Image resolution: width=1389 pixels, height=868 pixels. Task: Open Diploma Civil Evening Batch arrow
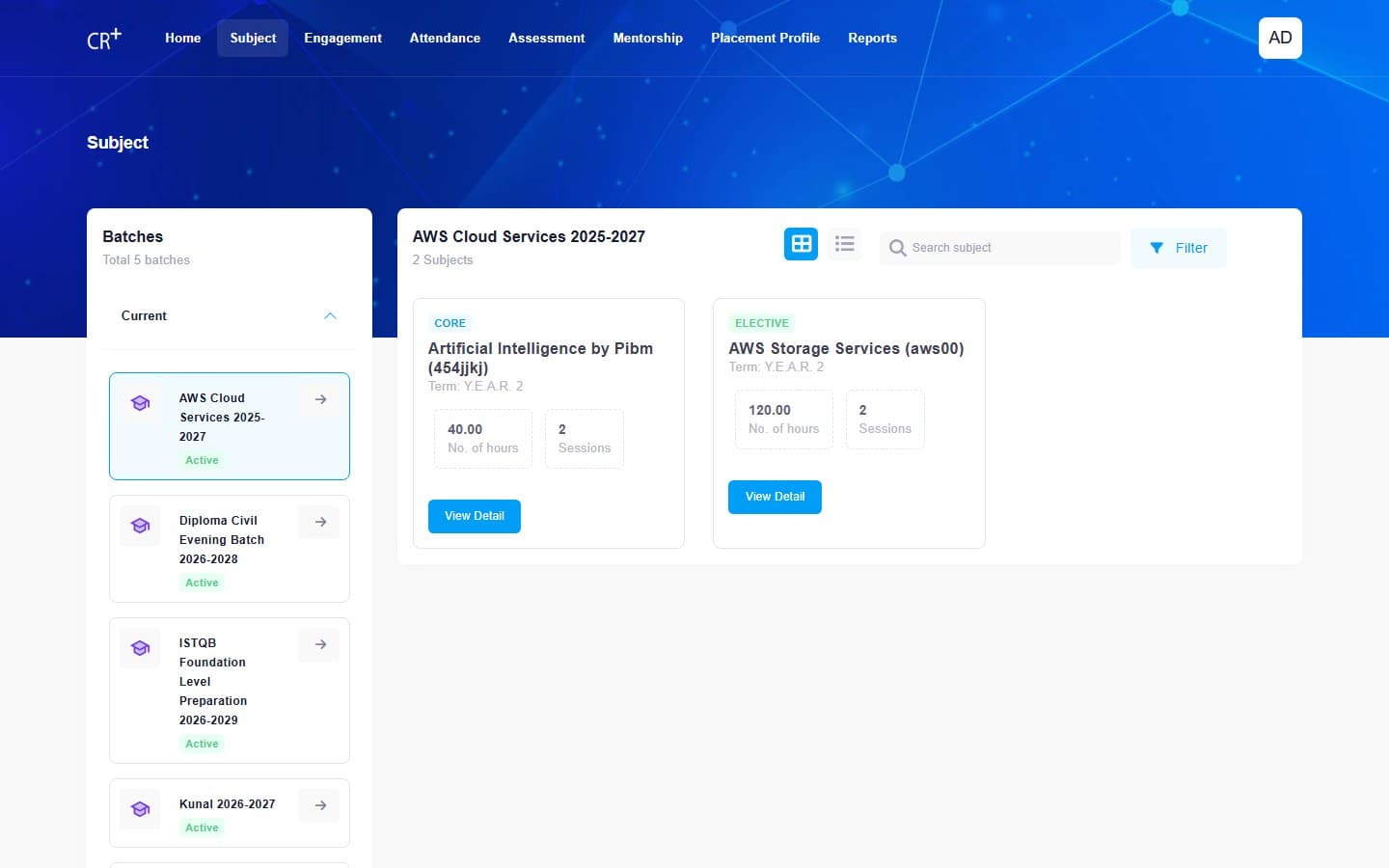point(320,522)
